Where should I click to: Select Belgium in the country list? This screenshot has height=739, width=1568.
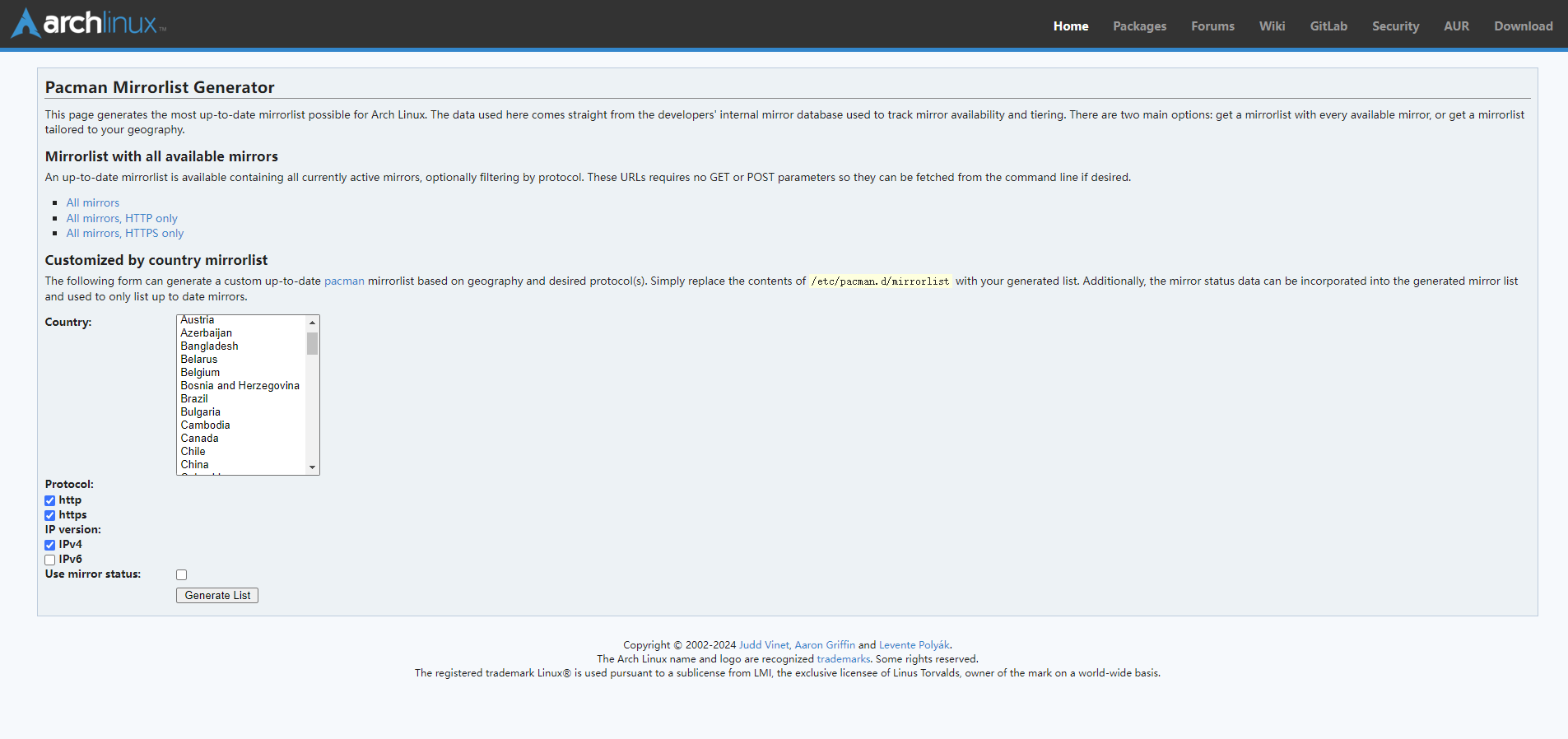[200, 373]
